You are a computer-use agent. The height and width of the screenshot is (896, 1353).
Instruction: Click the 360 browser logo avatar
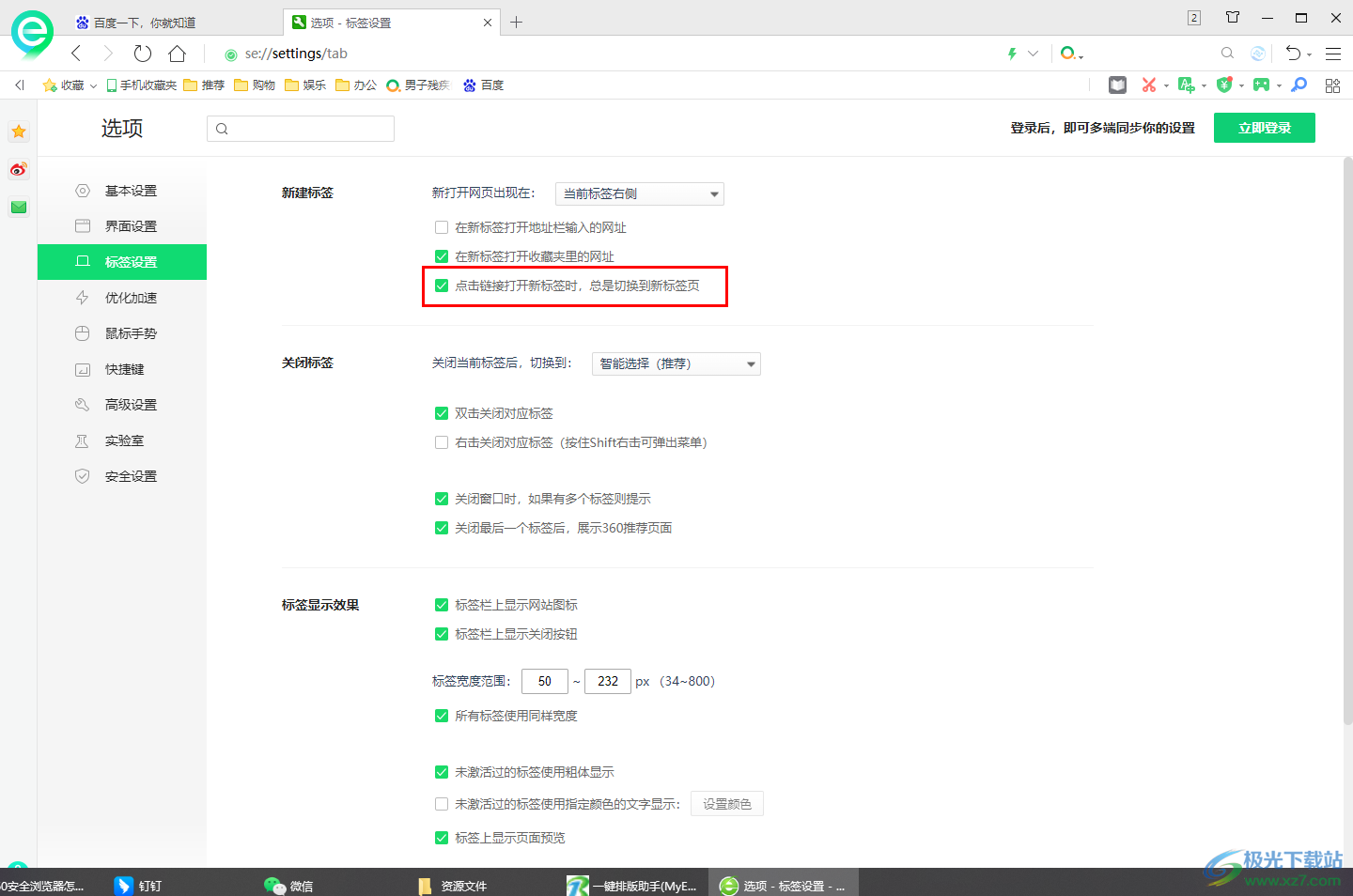[x=32, y=34]
